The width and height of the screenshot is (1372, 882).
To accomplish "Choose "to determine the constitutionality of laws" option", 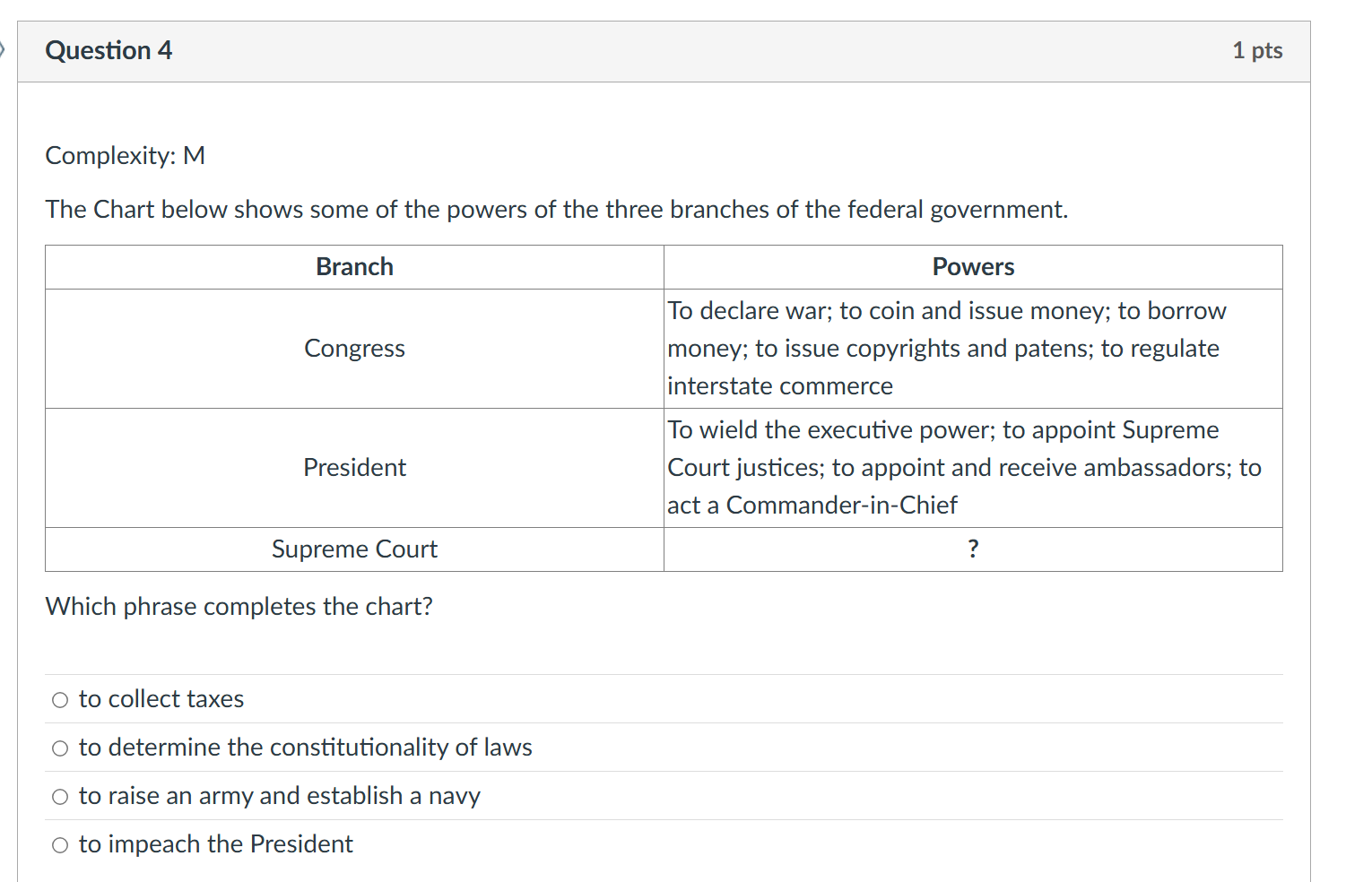I will 59,748.
